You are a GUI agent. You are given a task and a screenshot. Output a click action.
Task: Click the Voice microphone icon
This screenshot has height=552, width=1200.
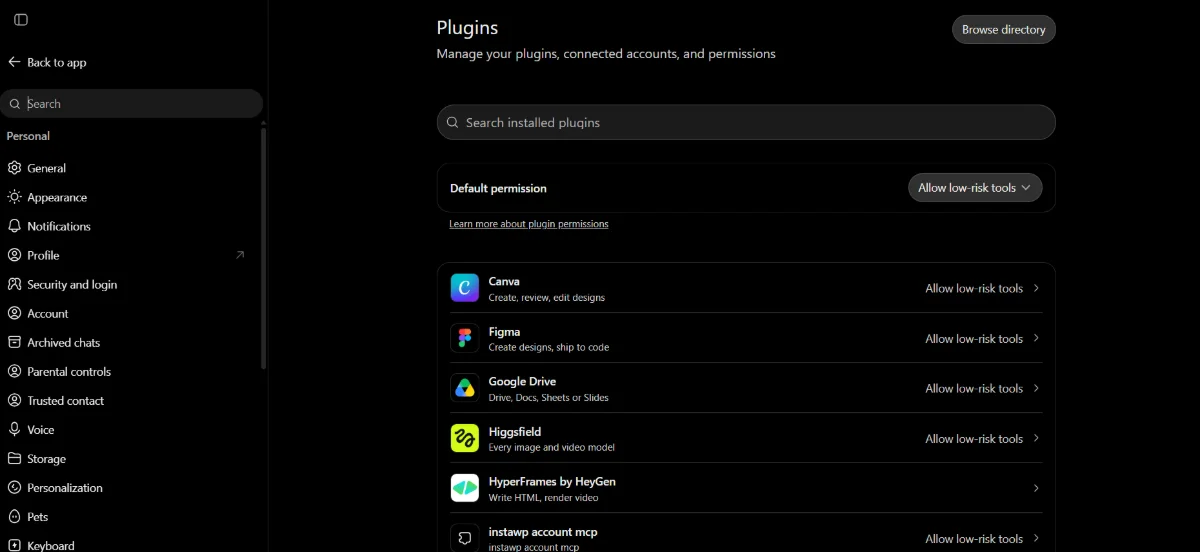(14, 429)
